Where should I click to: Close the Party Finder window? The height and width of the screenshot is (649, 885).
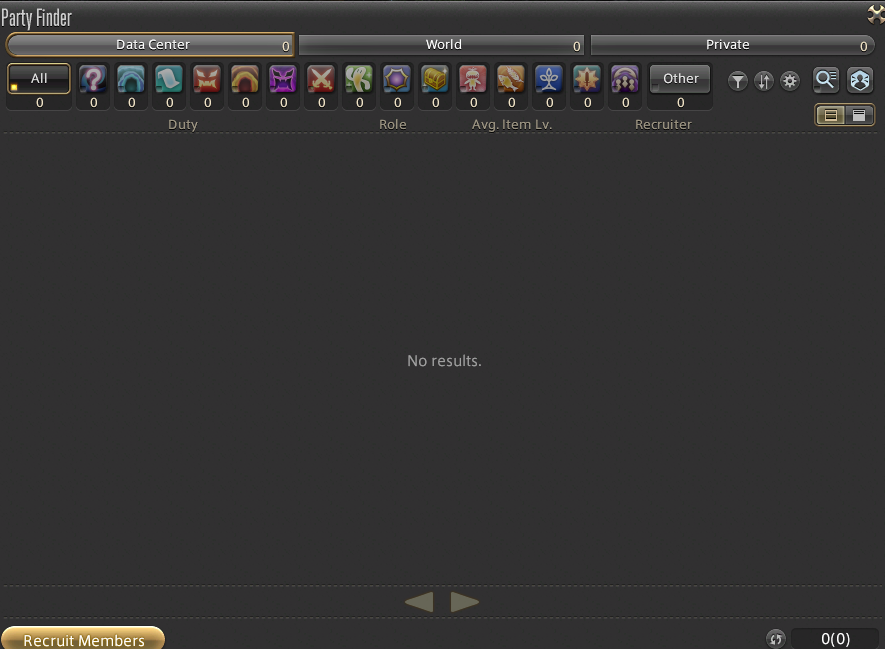[x=876, y=14]
